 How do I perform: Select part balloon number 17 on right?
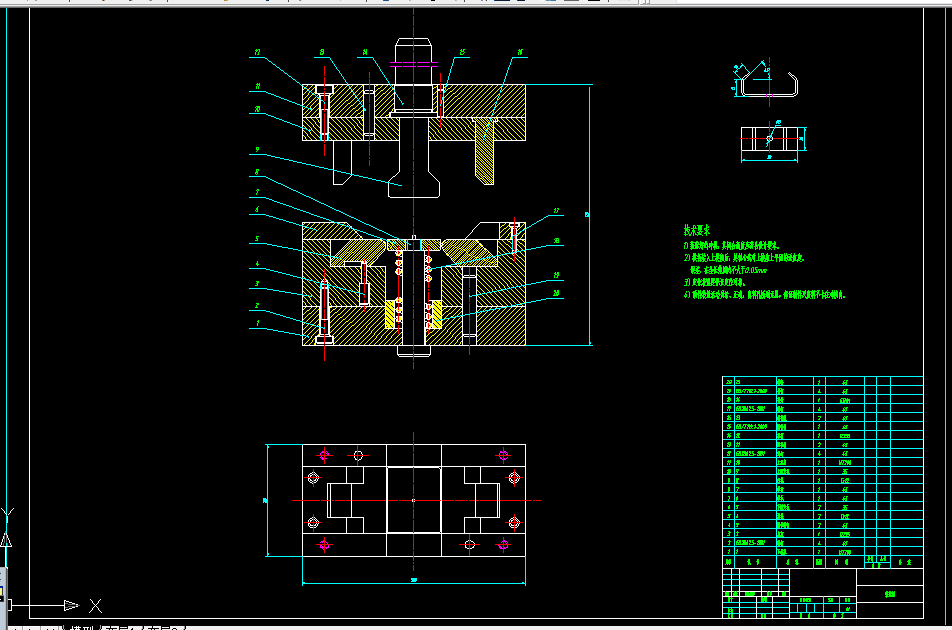556,211
